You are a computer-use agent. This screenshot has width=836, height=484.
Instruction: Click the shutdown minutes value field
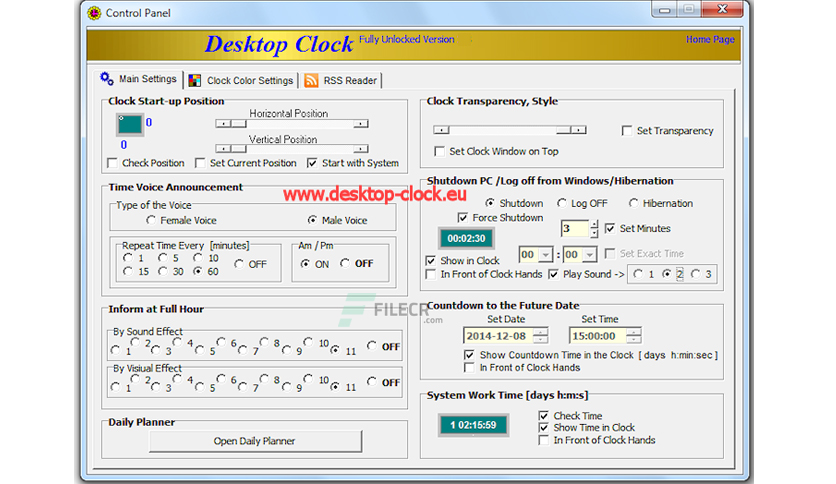(575, 229)
